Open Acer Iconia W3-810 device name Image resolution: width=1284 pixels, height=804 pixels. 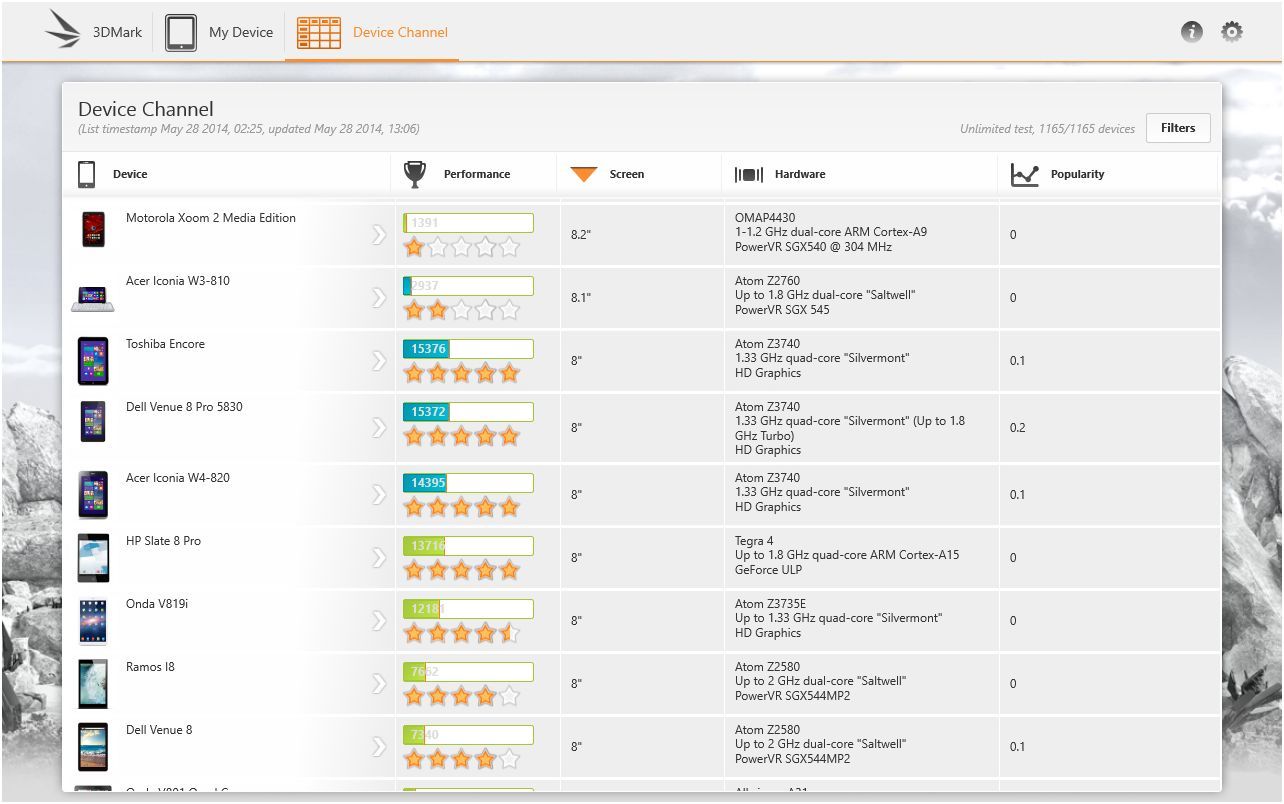tap(178, 281)
